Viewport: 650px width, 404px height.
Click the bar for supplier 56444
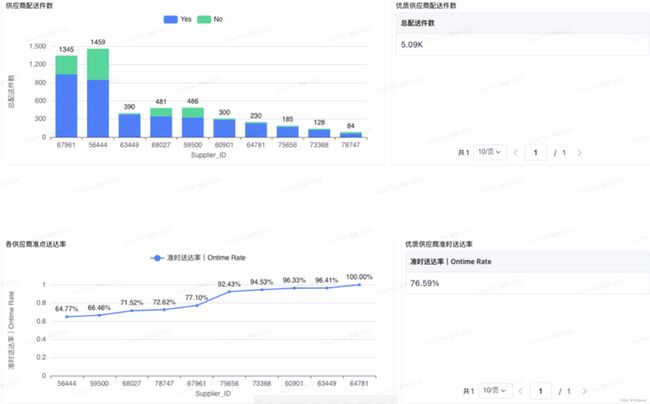tap(98, 93)
